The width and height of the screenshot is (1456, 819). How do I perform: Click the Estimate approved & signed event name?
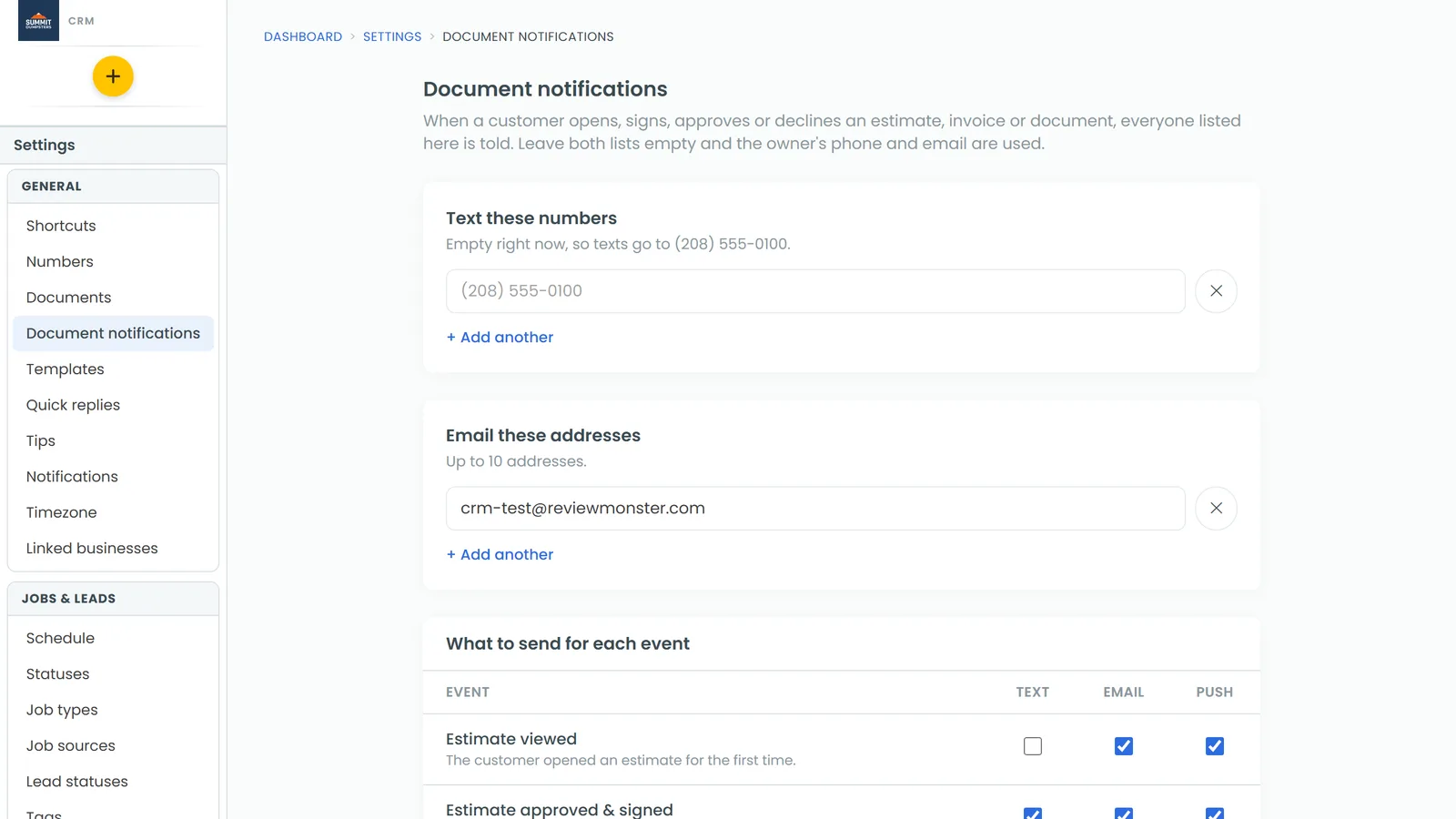point(560,810)
